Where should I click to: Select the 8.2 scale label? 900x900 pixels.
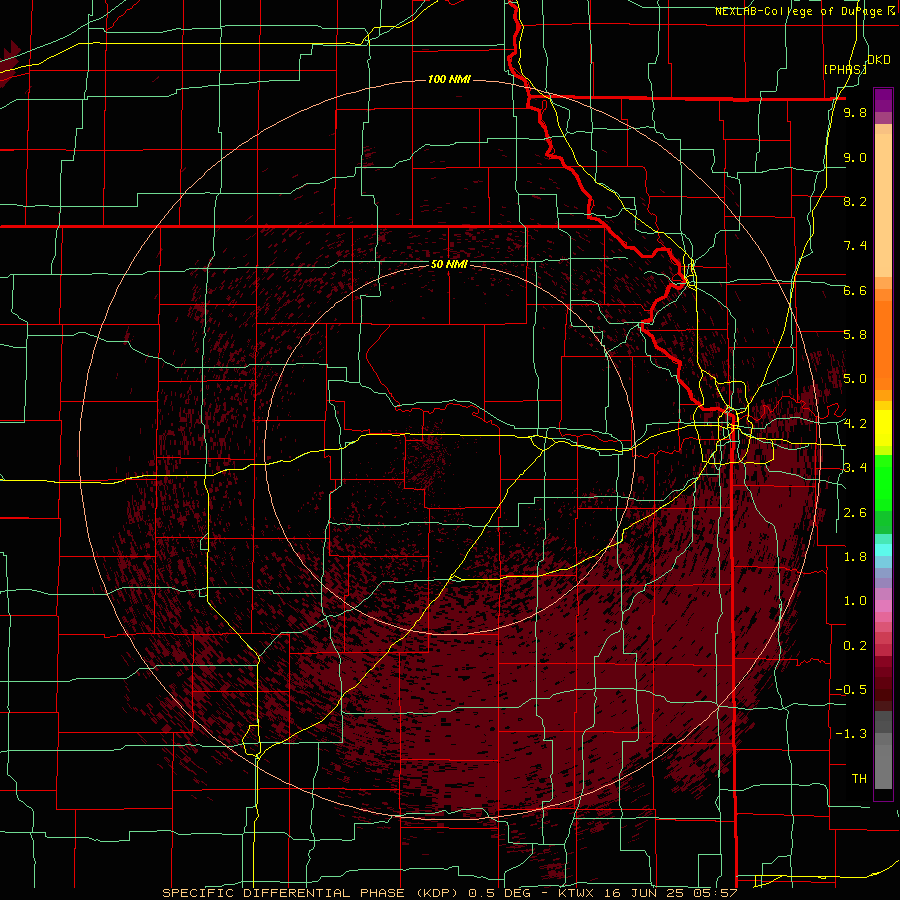pos(855,201)
